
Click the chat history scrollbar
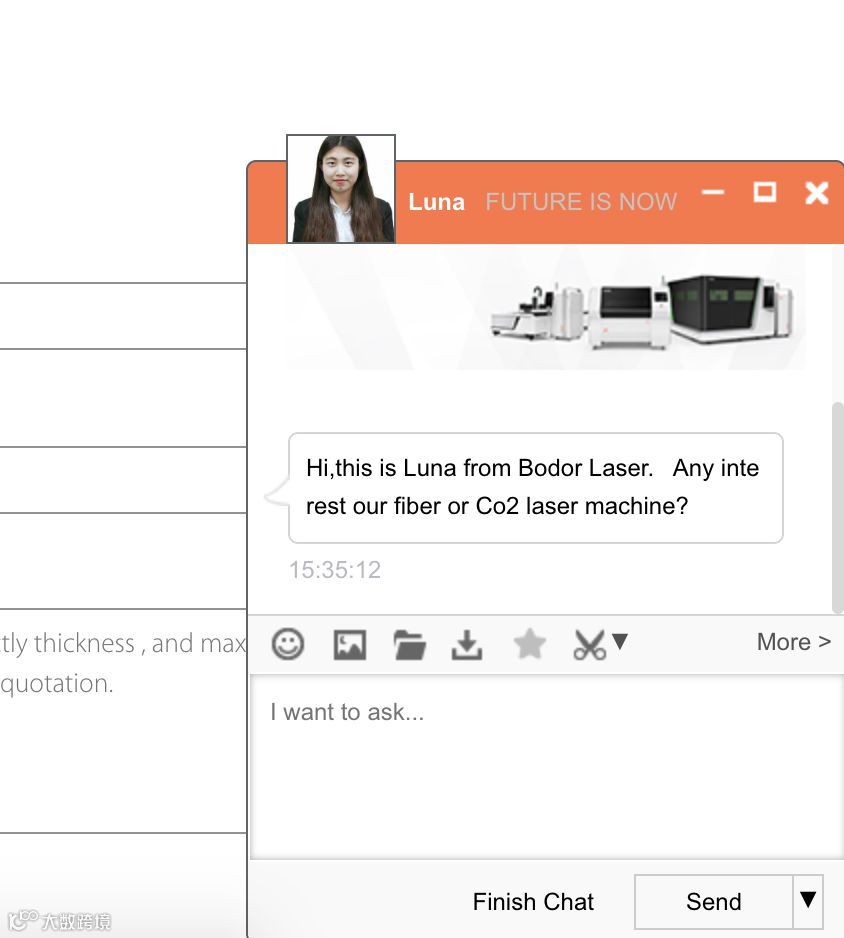pos(837,507)
